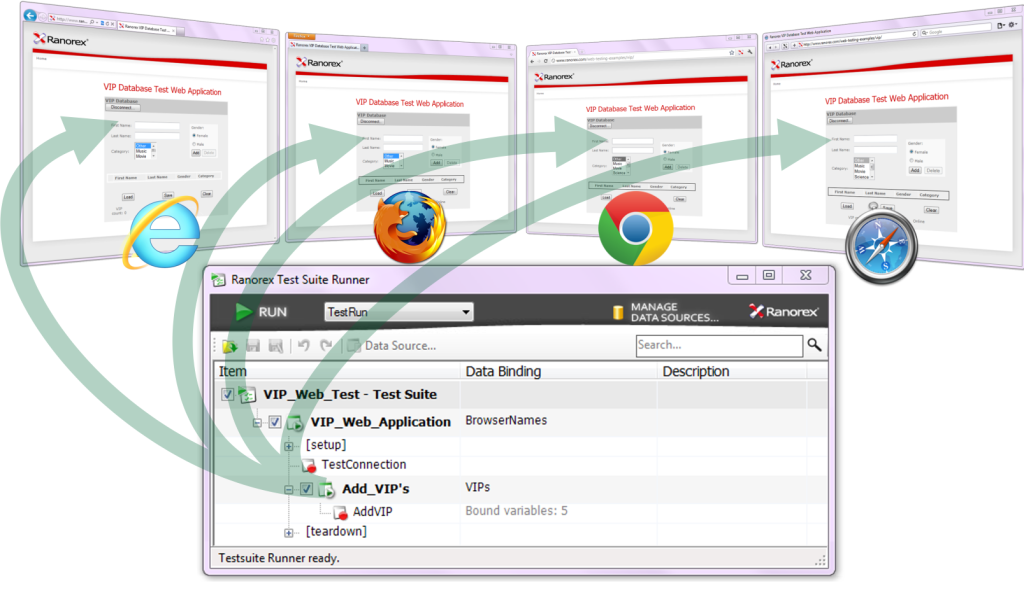Viewport: 1024px width, 595px height.
Task: Click Manage Data Sources database icon
Action: [619, 313]
